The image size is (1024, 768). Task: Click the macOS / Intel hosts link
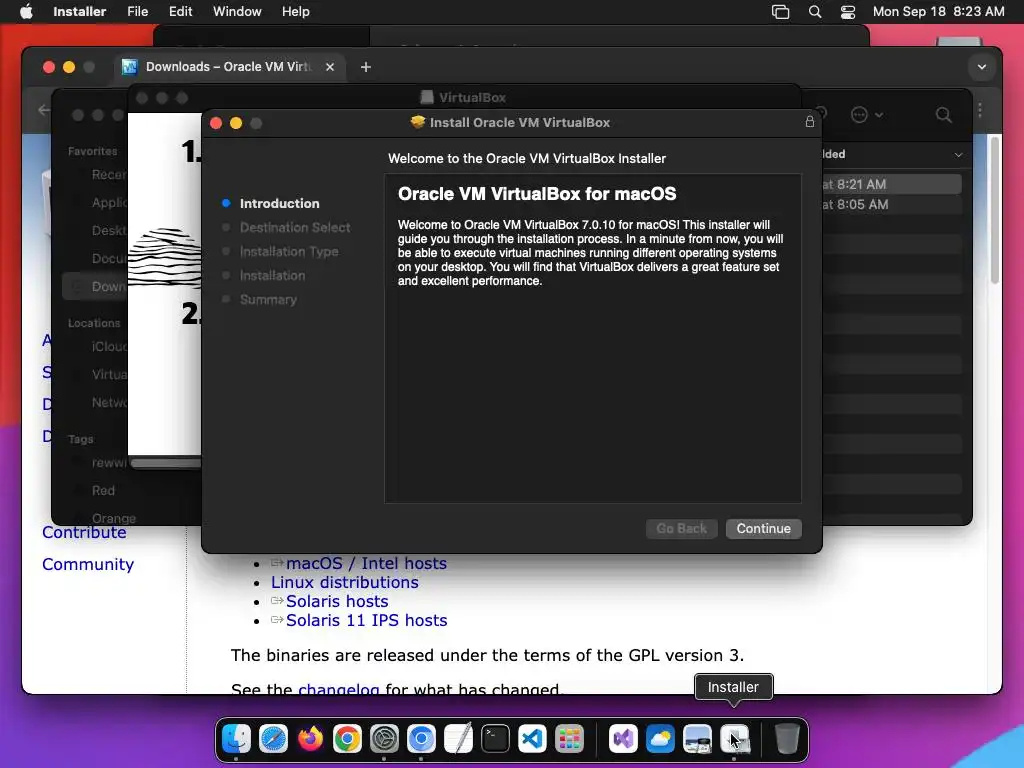pos(366,563)
